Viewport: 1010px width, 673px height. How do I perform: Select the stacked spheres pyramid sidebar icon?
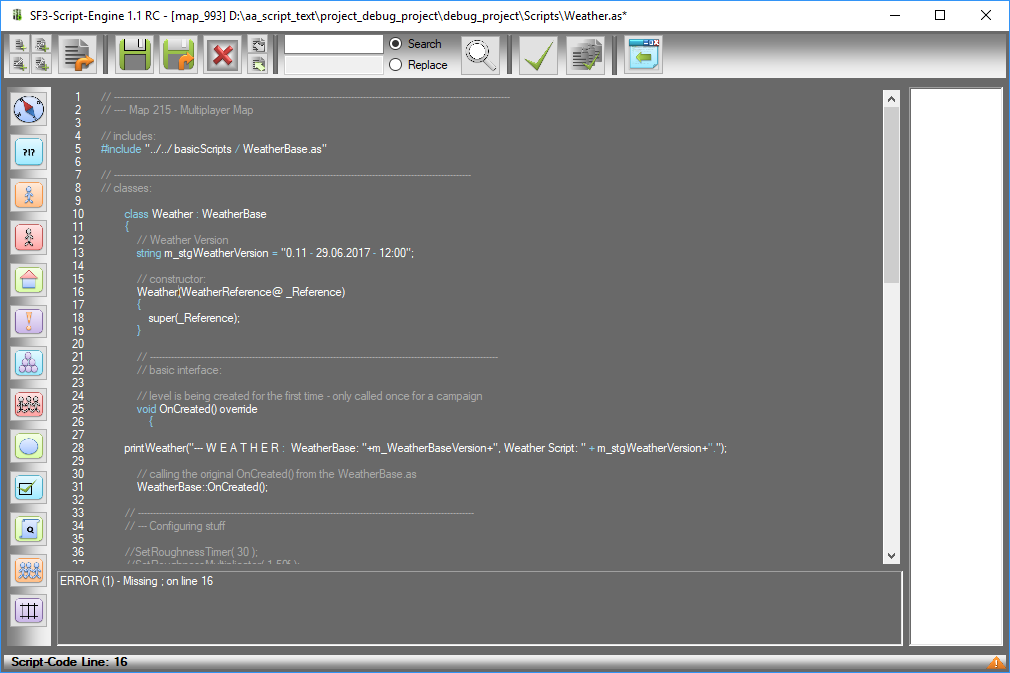(x=29, y=363)
